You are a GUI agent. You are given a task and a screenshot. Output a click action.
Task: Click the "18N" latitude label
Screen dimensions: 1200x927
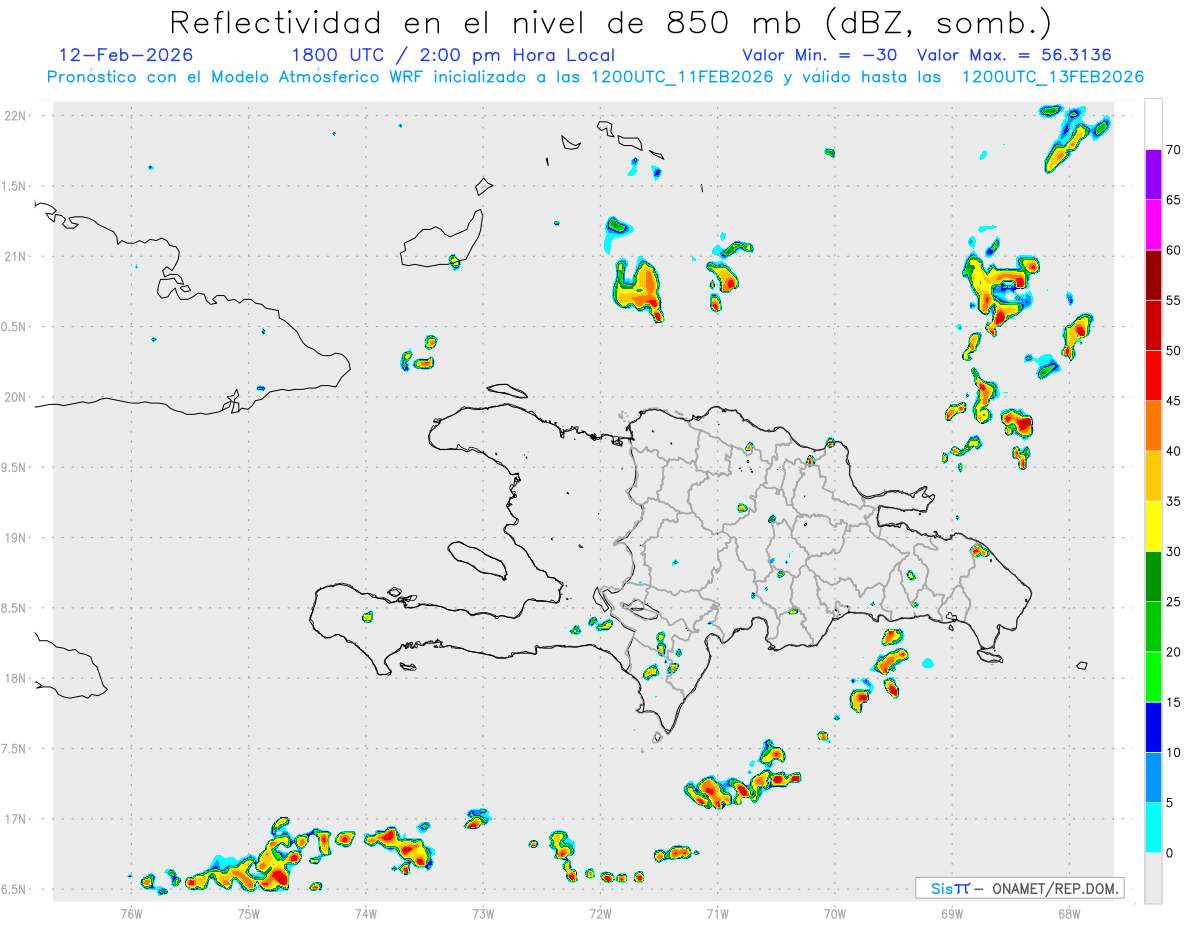click(x=16, y=679)
